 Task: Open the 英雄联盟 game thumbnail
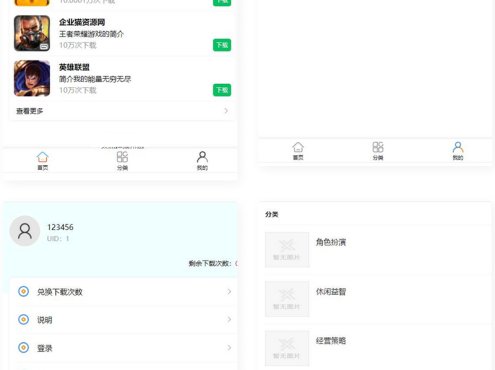(32, 78)
